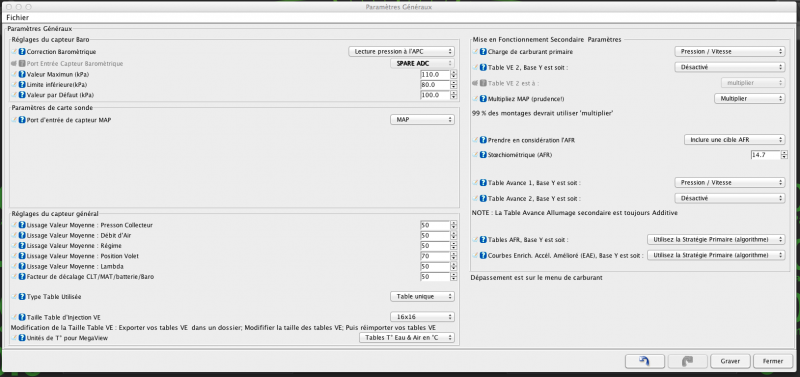Click help icon for Limite inférieure(kPa)
The width and height of the screenshot is (800, 377).
tap(22, 85)
